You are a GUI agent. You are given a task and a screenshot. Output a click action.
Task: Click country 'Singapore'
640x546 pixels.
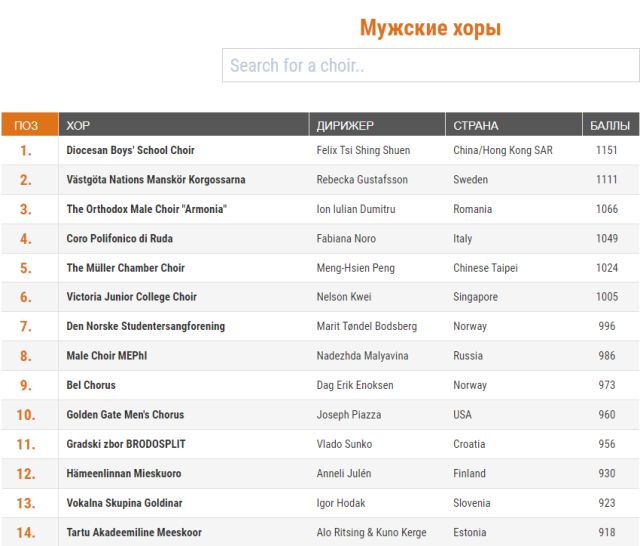pyautogui.click(x=476, y=297)
